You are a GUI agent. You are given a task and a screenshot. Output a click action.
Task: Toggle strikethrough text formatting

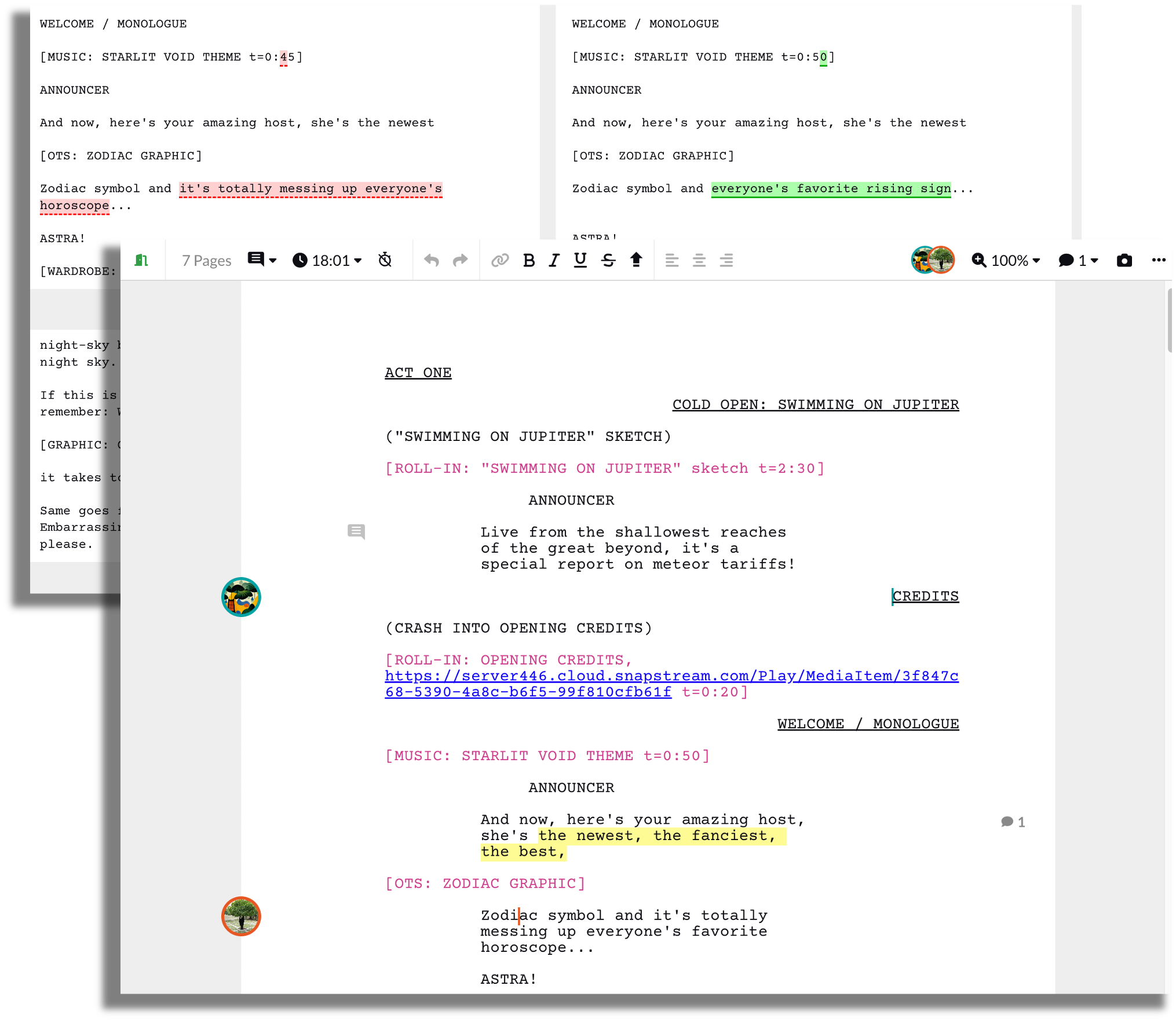pyautogui.click(x=608, y=261)
